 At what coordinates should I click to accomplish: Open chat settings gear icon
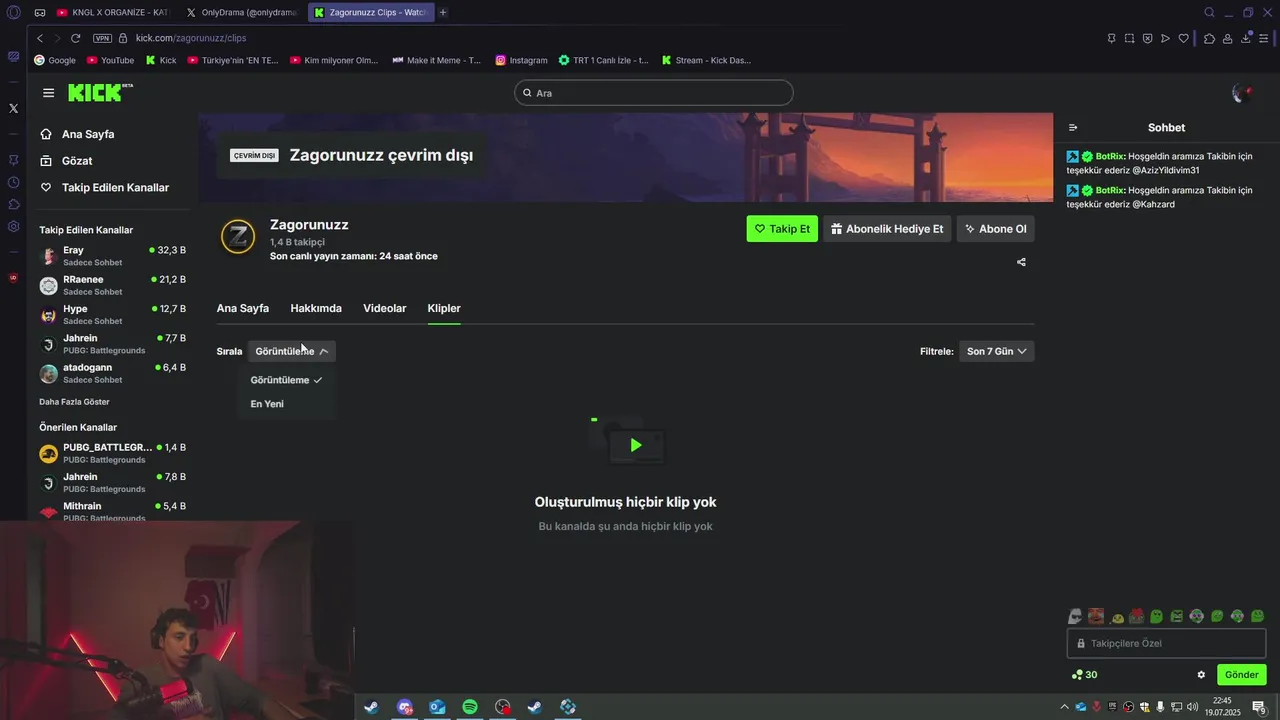(1201, 675)
